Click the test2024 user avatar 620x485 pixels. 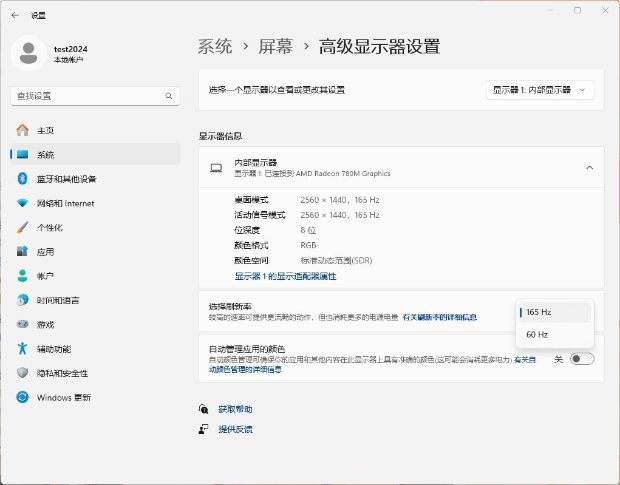(28, 53)
